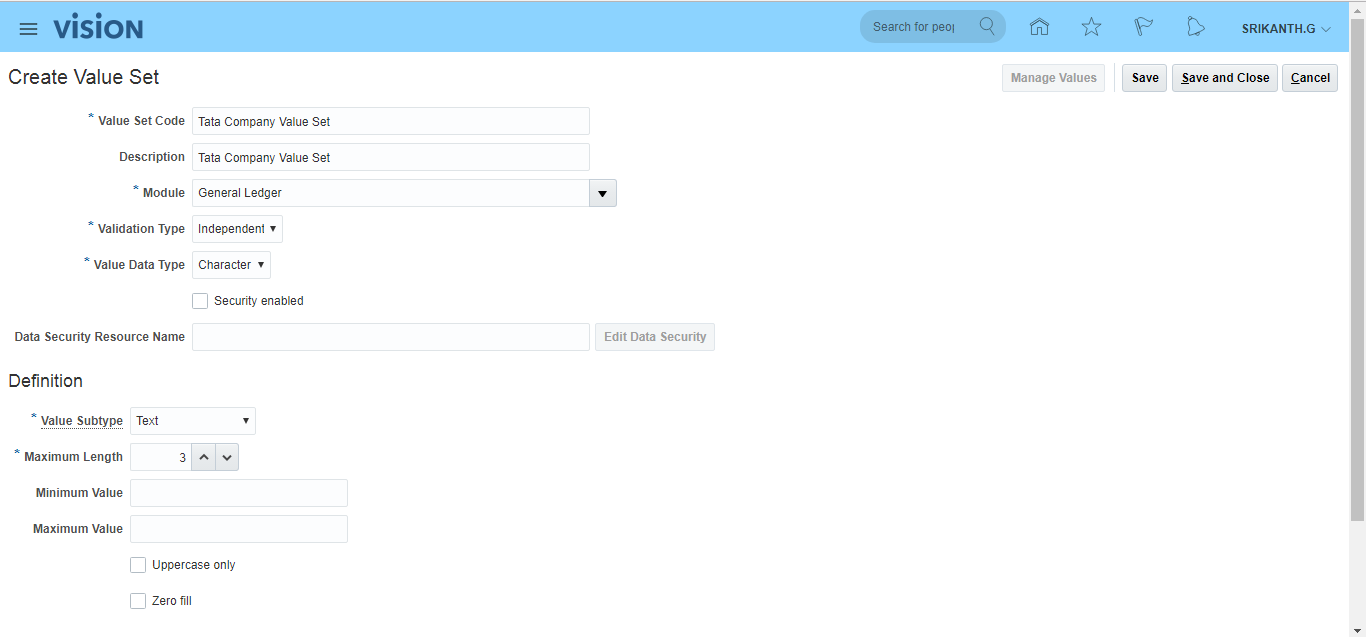Open the hamburger navigator menu
Screen dimensions: 1366x637
(x=28, y=29)
